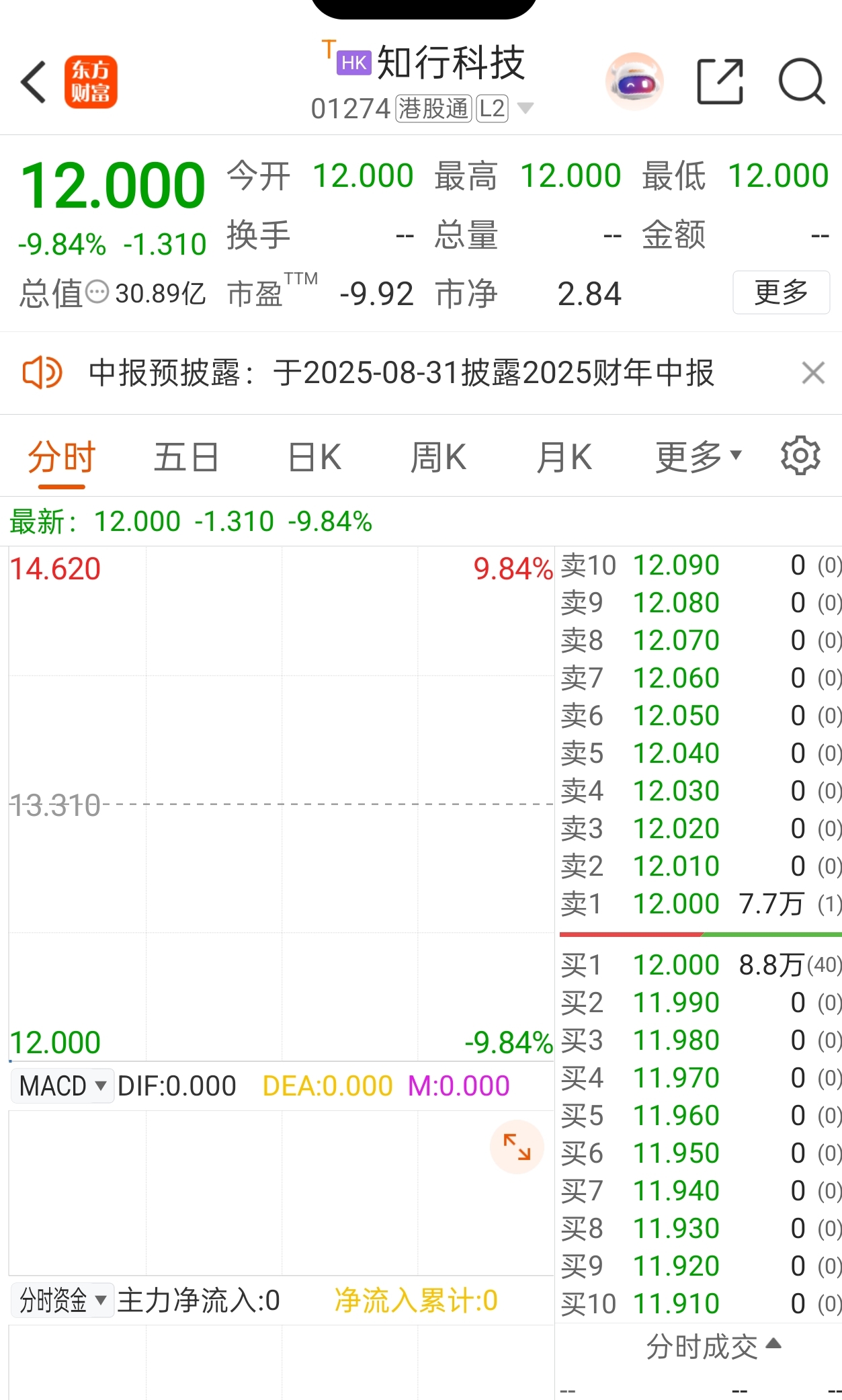Screen dimensions: 842x1400
Task: Select the 买5 11.960 order row
Action: 701,1116
